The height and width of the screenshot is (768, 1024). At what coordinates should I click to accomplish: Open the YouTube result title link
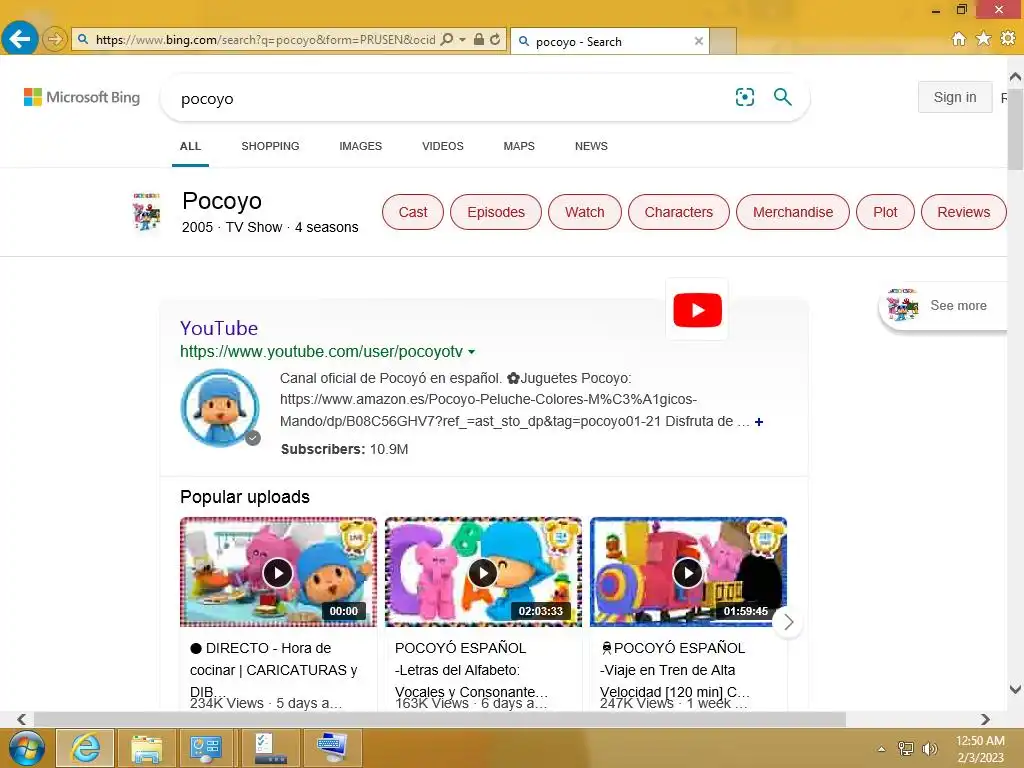219,328
